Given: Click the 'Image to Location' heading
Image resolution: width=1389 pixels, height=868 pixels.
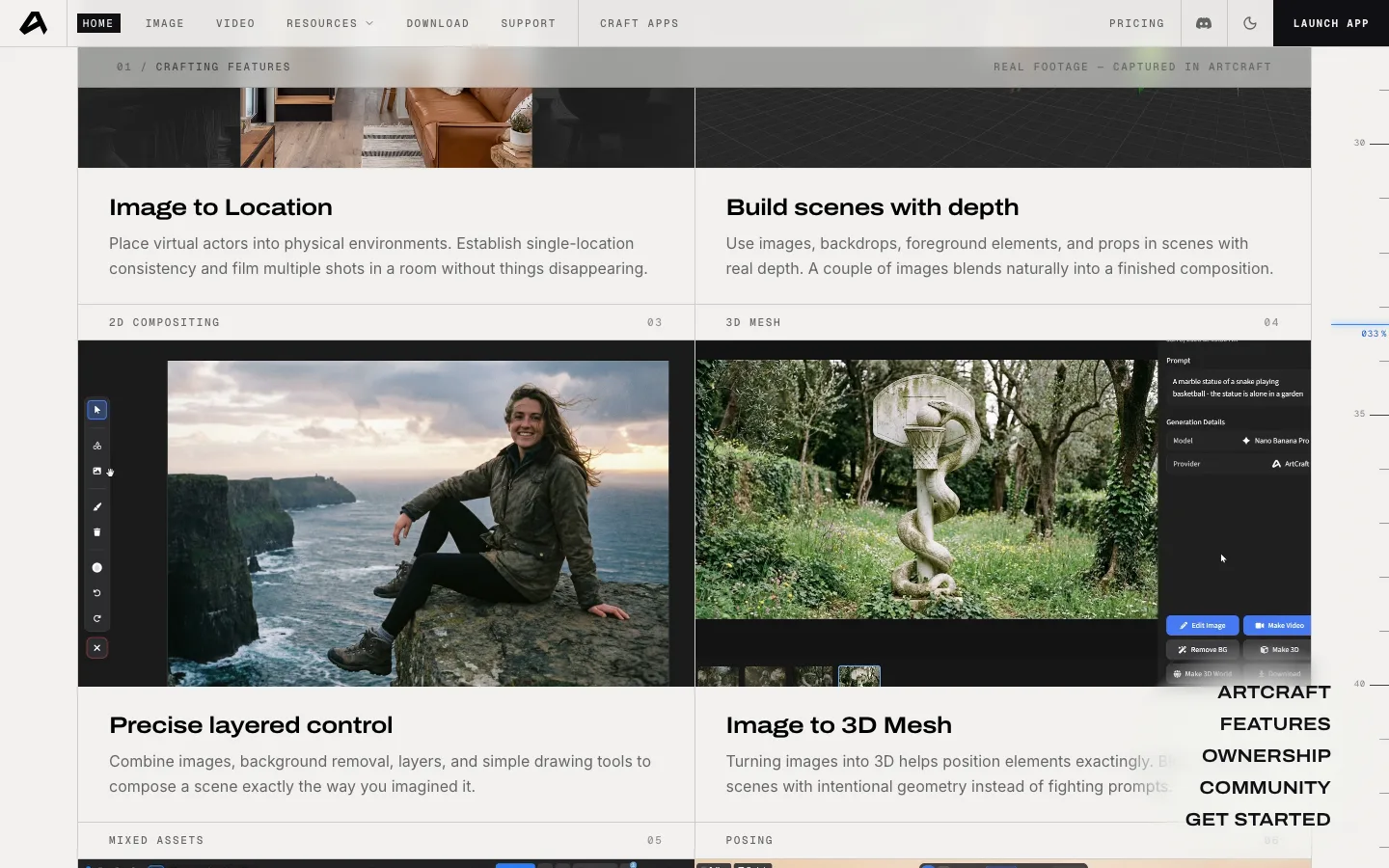Looking at the screenshot, I should [x=221, y=207].
